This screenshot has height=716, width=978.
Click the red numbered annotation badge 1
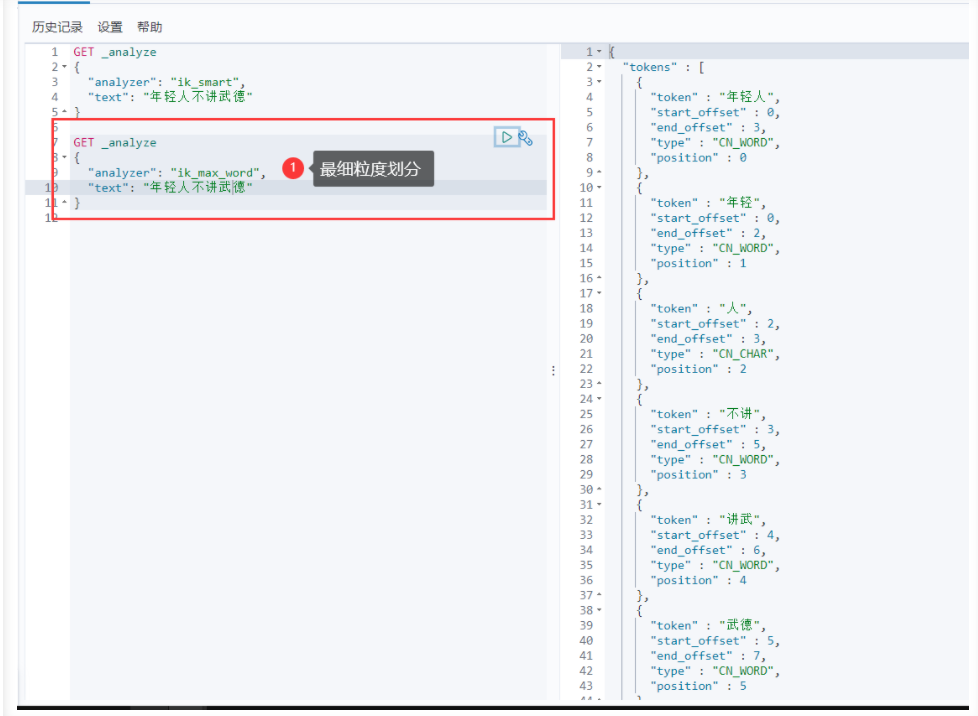coord(293,168)
